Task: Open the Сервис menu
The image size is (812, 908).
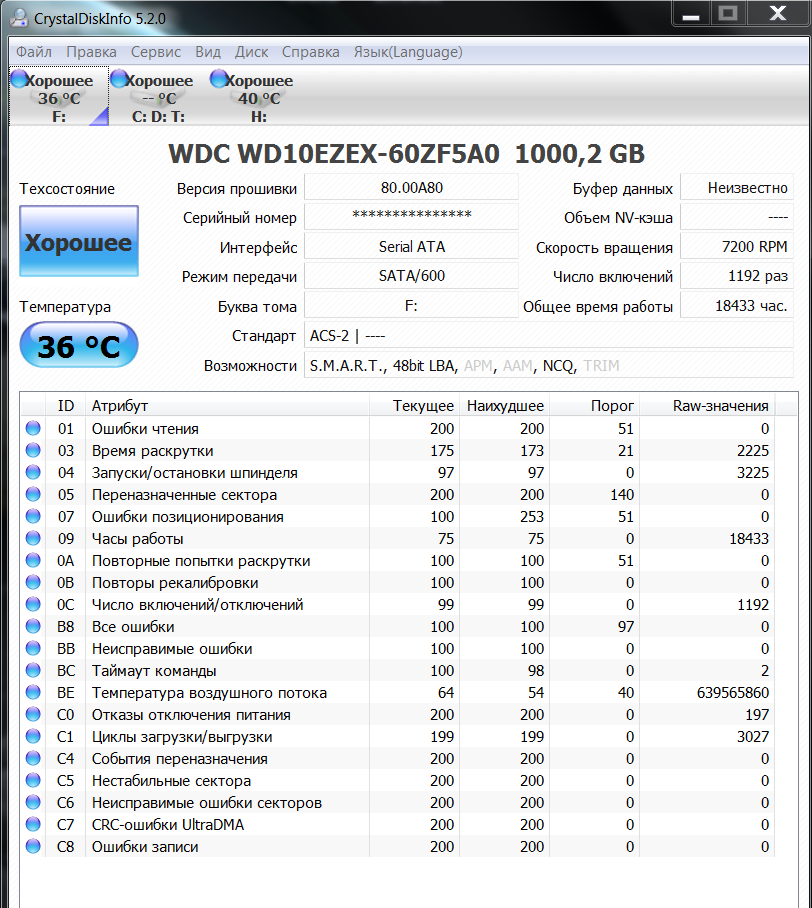Action: tap(156, 52)
